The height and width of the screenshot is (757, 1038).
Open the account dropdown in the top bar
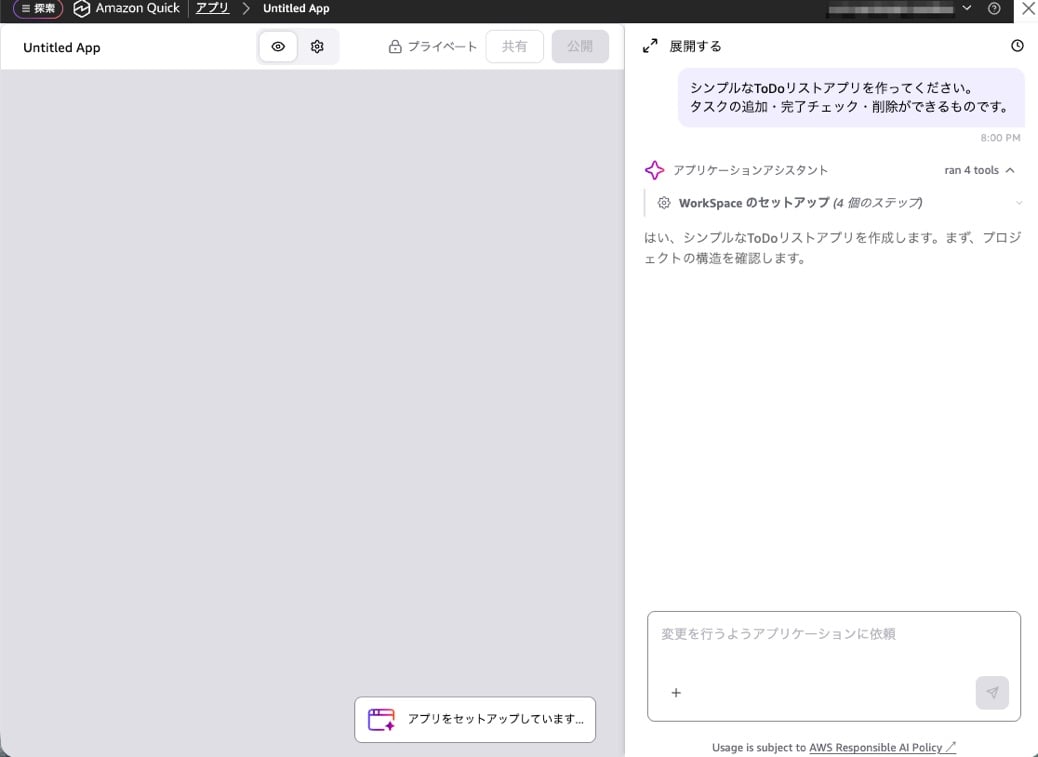(964, 9)
